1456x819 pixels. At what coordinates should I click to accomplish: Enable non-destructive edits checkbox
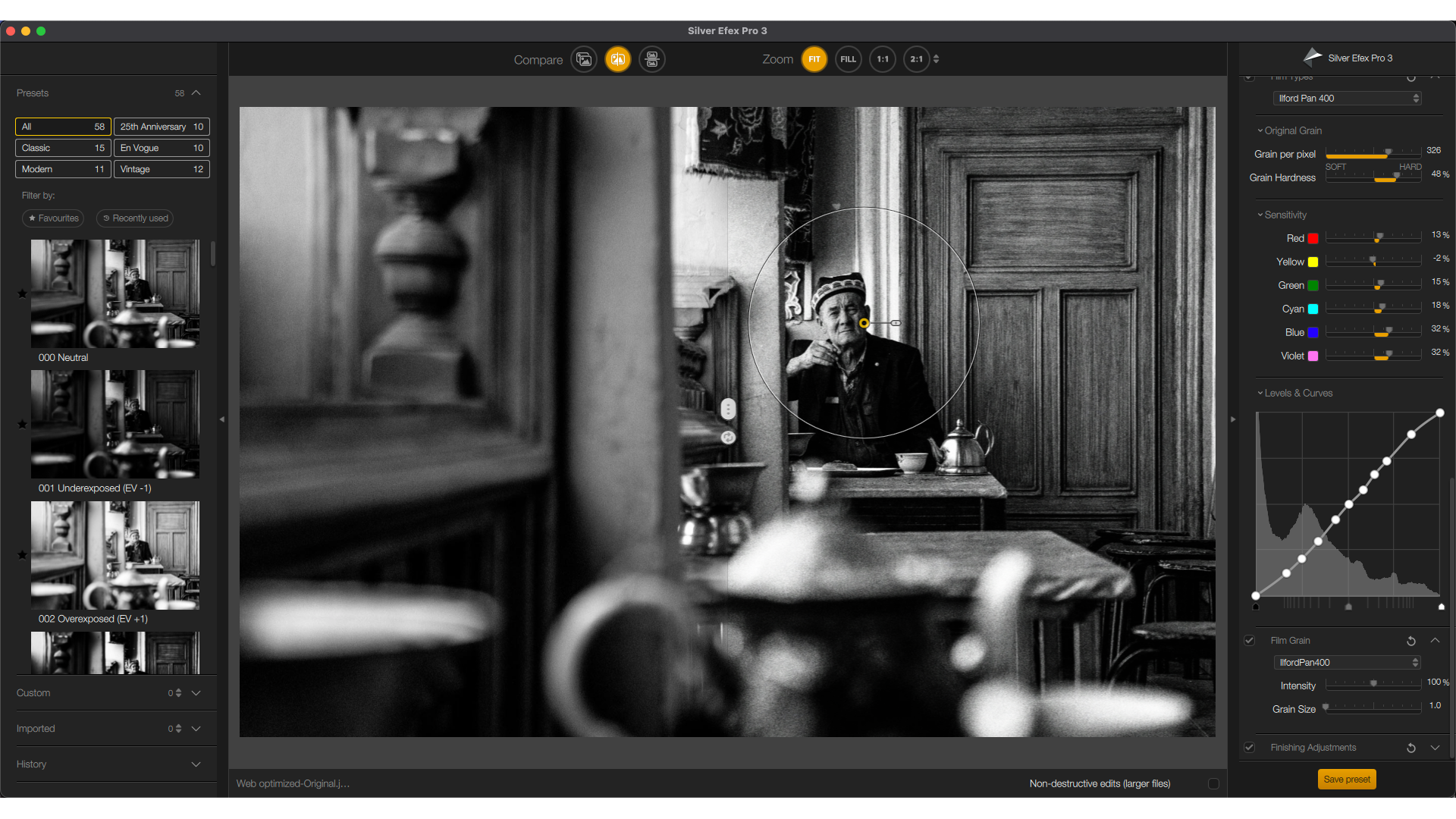[1213, 783]
